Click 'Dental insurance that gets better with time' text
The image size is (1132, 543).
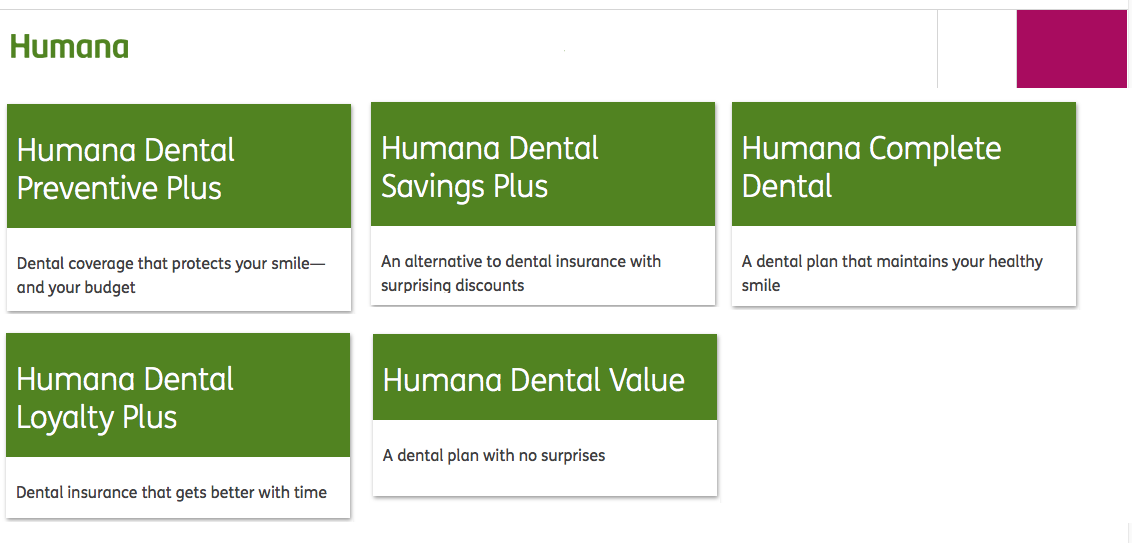click(x=171, y=492)
